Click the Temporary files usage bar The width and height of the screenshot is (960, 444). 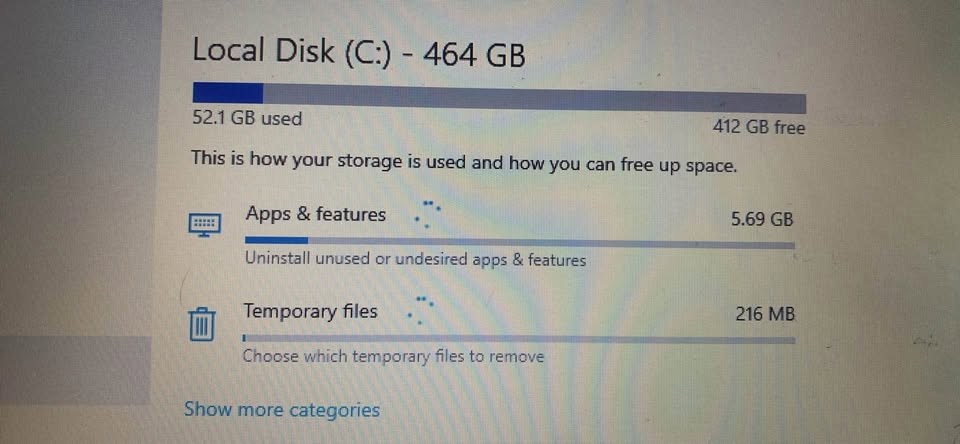click(x=518, y=339)
